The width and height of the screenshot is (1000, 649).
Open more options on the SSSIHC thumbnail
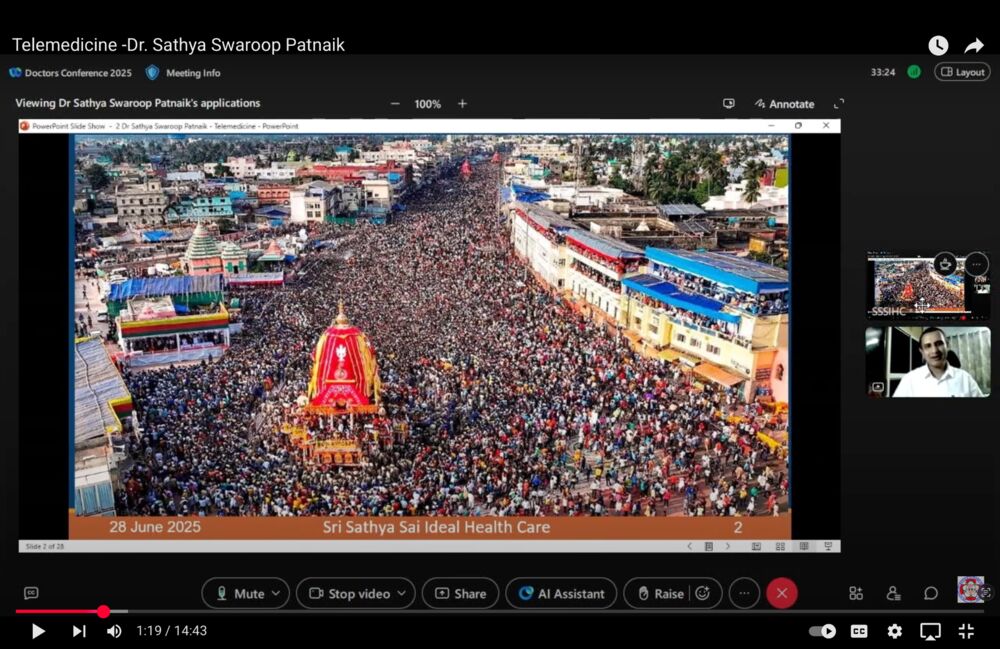click(x=976, y=264)
